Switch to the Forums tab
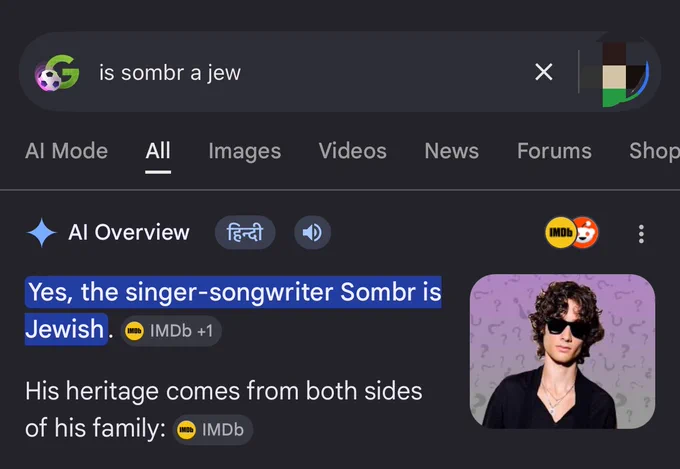Image resolution: width=680 pixels, height=469 pixels. [x=554, y=151]
